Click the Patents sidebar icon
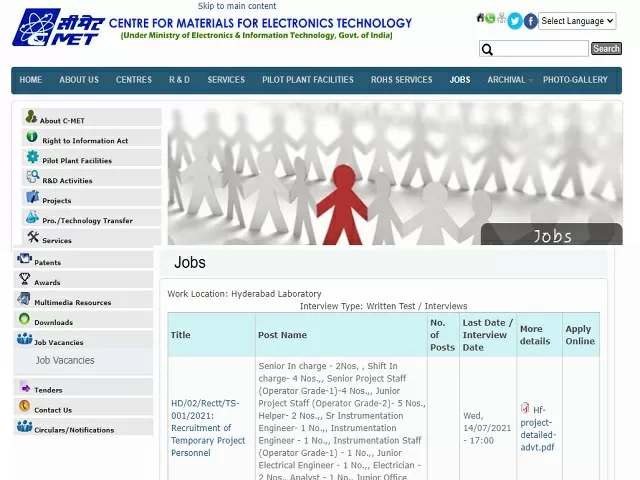The height and width of the screenshot is (480, 640). (24, 258)
